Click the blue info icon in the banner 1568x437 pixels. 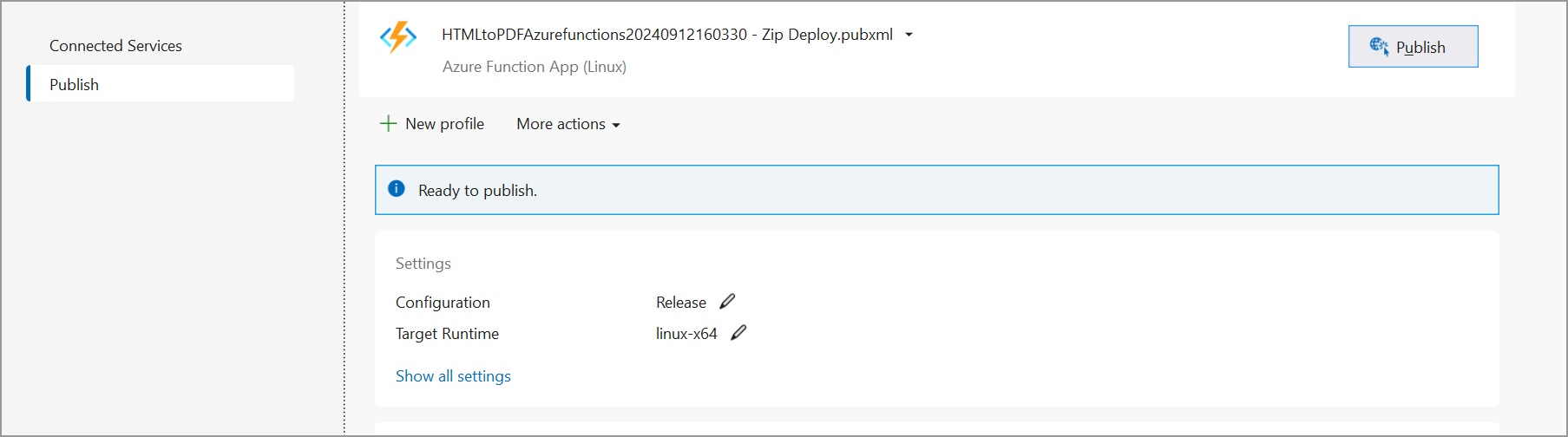click(397, 189)
